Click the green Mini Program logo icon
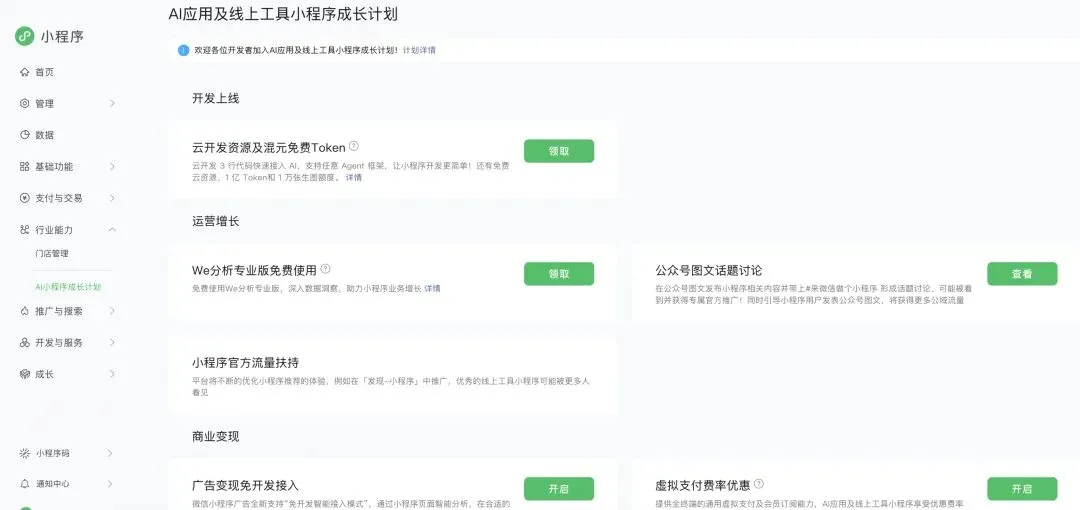The width and height of the screenshot is (1080, 510). (x=25, y=37)
